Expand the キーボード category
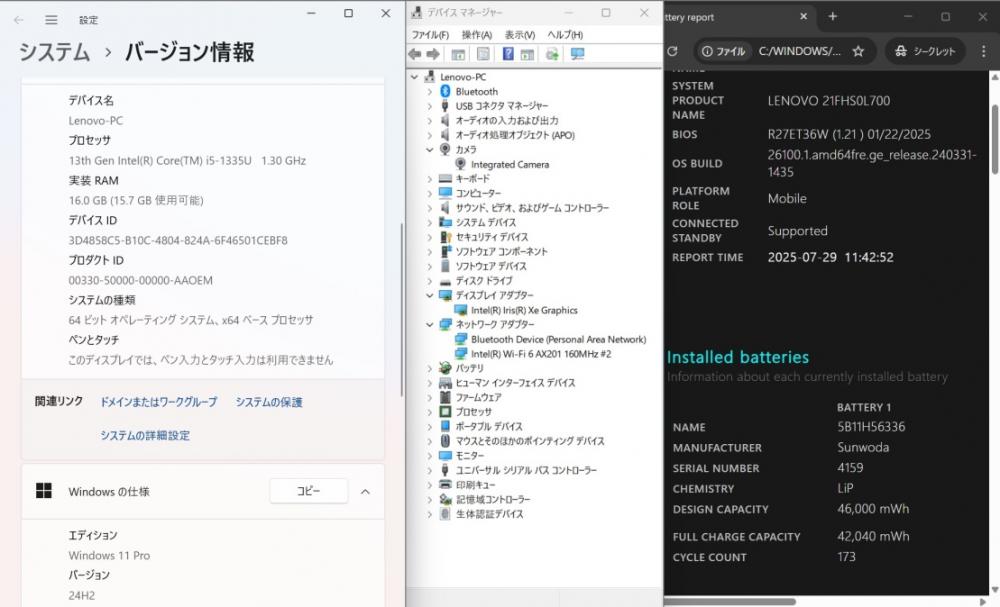1000x607 pixels. 430,179
